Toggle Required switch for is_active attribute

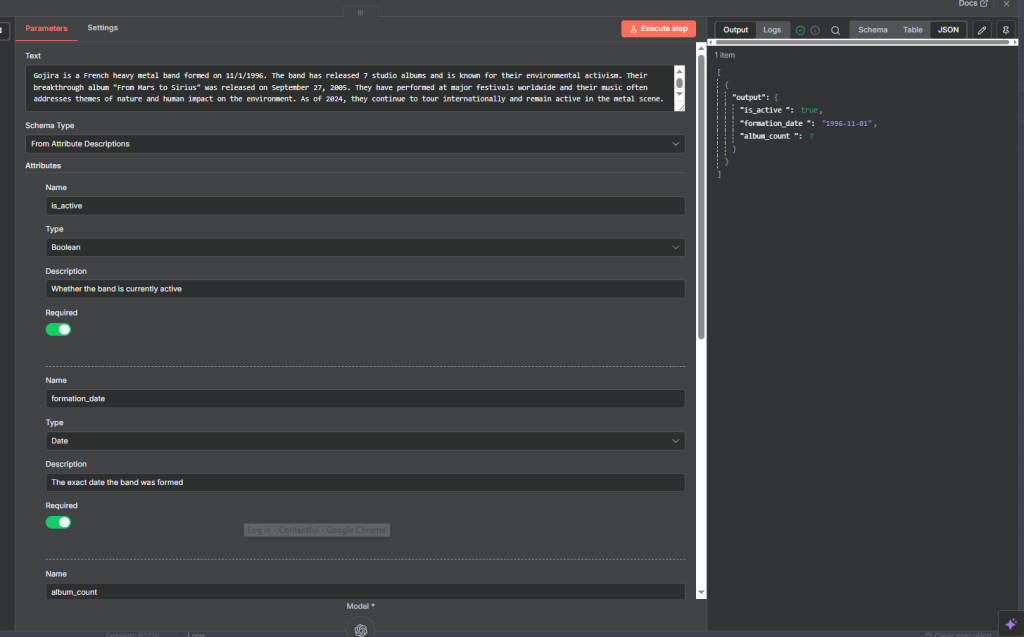59,329
